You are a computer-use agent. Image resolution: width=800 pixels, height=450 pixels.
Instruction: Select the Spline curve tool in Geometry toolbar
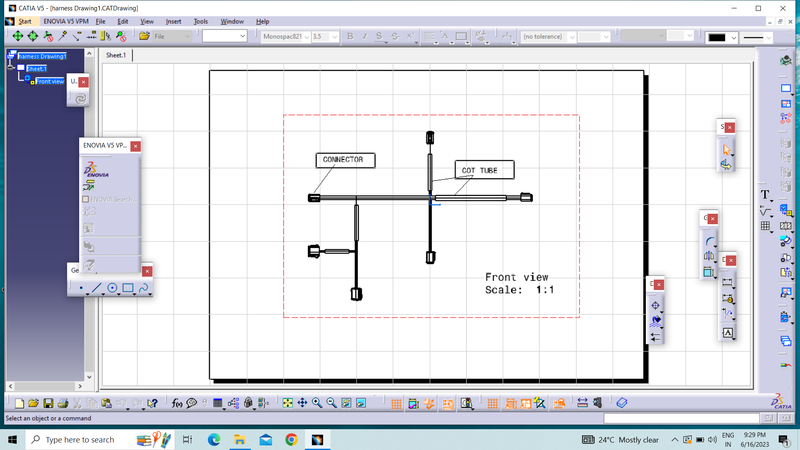(x=143, y=288)
